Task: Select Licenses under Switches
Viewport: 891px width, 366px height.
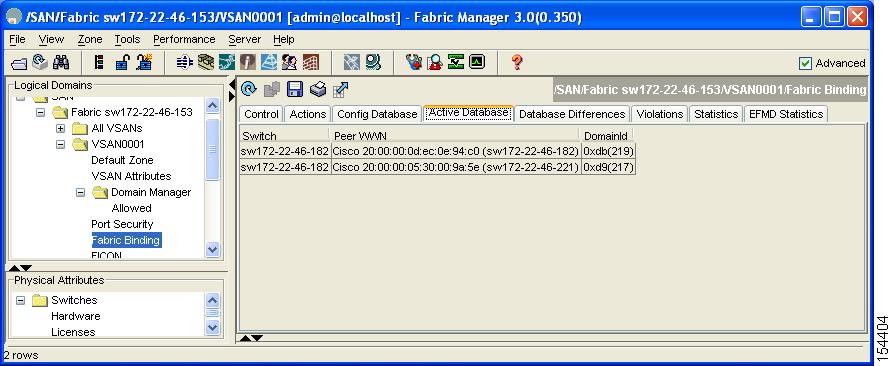Action: [73, 332]
